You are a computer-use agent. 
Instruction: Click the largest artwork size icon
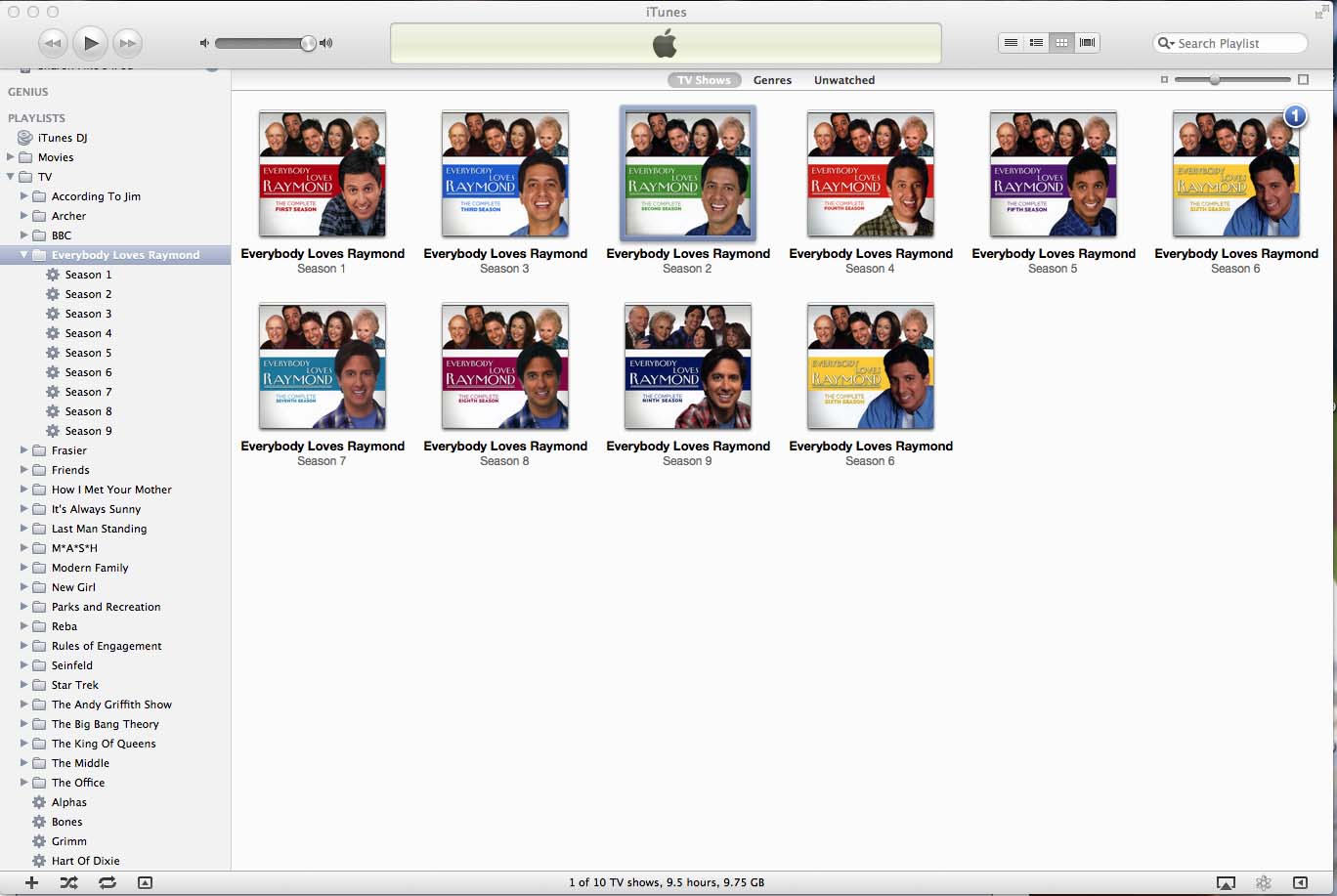click(1303, 80)
